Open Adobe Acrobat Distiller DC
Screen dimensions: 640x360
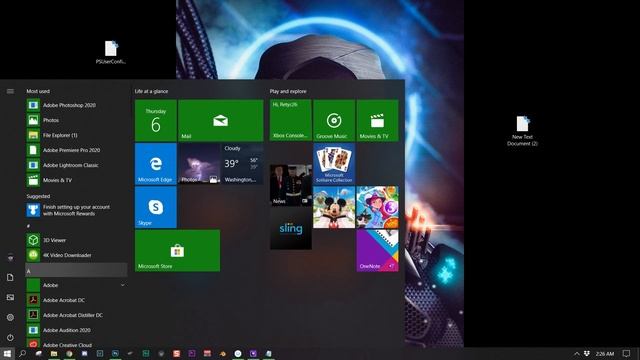click(76, 315)
